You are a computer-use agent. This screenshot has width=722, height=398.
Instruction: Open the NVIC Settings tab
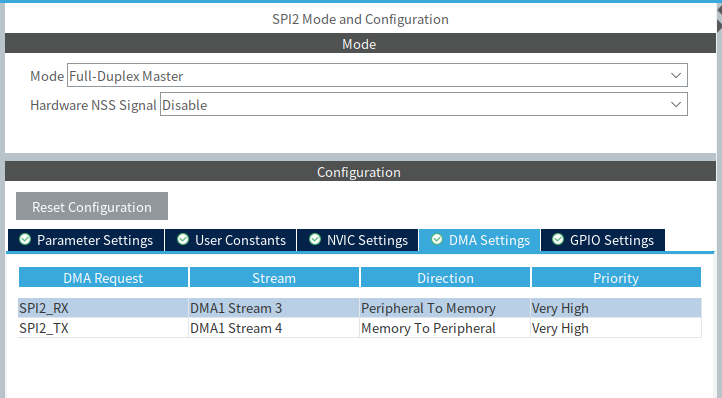click(x=358, y=240)
